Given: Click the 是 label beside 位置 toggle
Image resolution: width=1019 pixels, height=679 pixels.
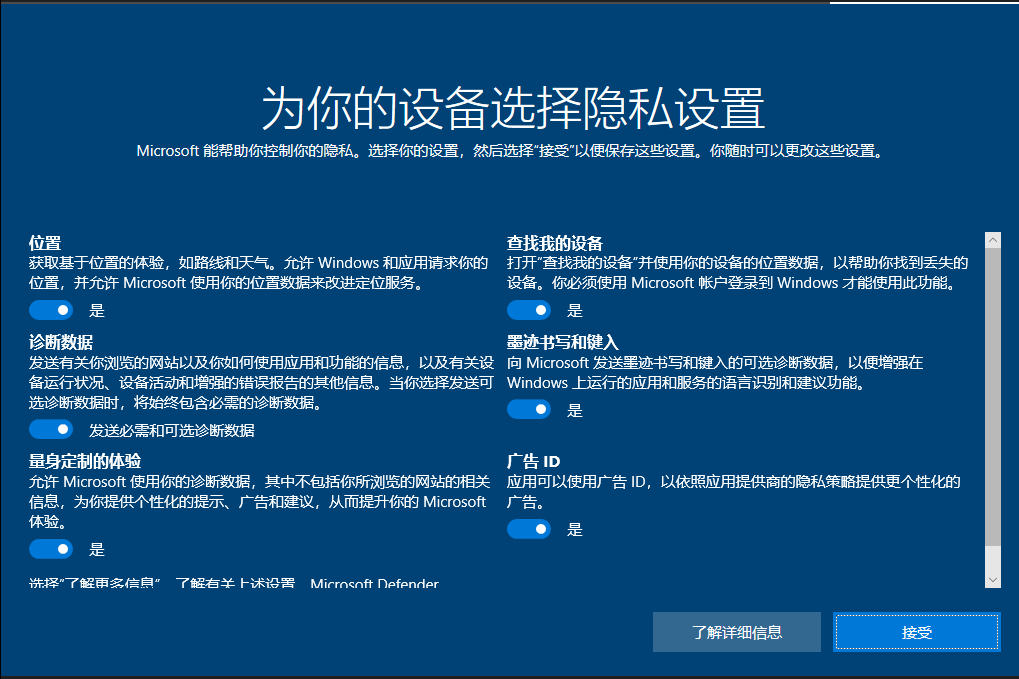Looking at the screenshot, I should click(x=97, y=311).
